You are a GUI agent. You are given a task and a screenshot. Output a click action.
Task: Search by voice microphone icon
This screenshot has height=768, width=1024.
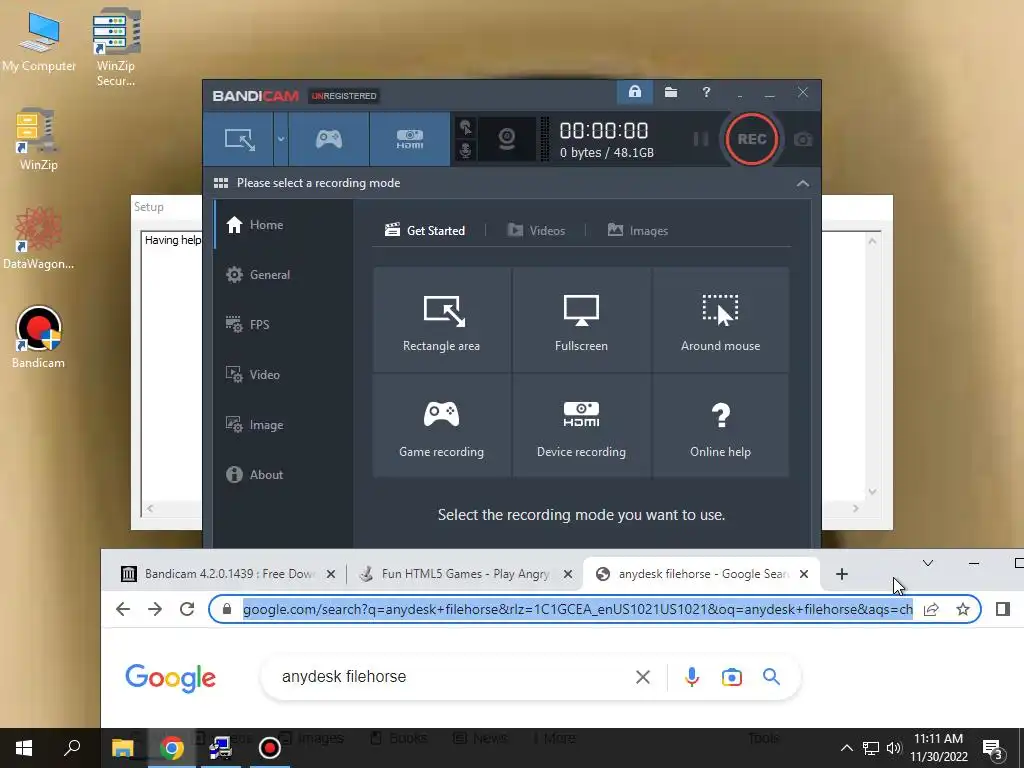692,677
